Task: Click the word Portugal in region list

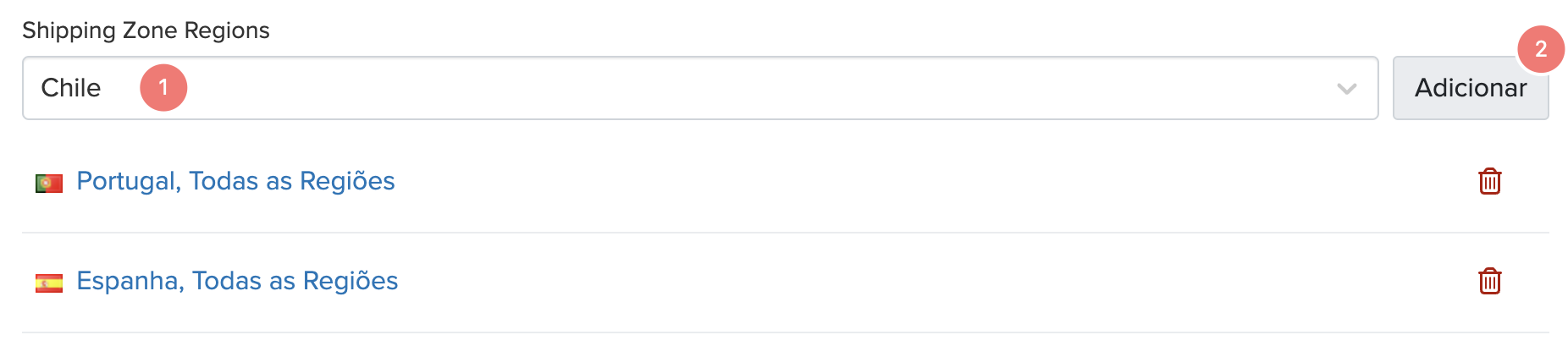Action: point(127,181)
